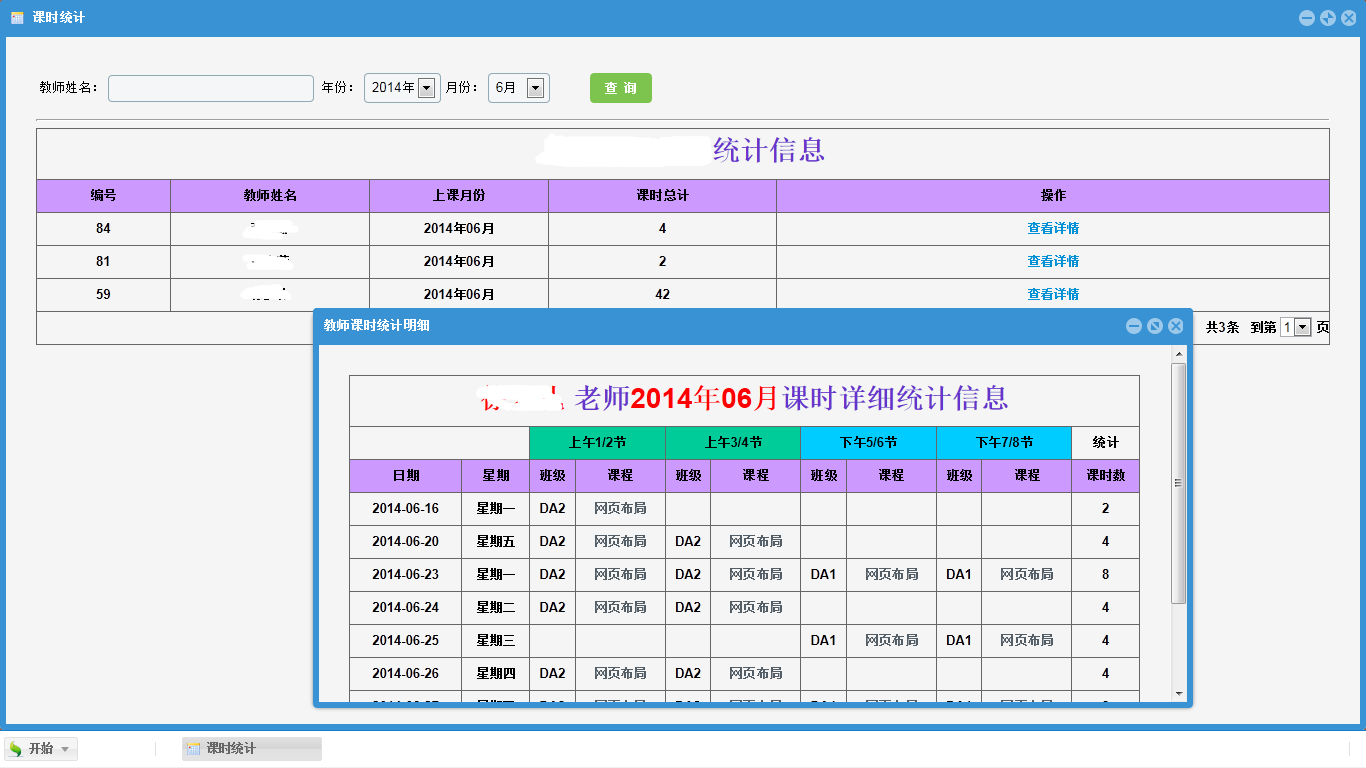Viewport: 1366px width, 768px height.
Task: Click the 上午3/4节 green header
Action: click(733, 443)
